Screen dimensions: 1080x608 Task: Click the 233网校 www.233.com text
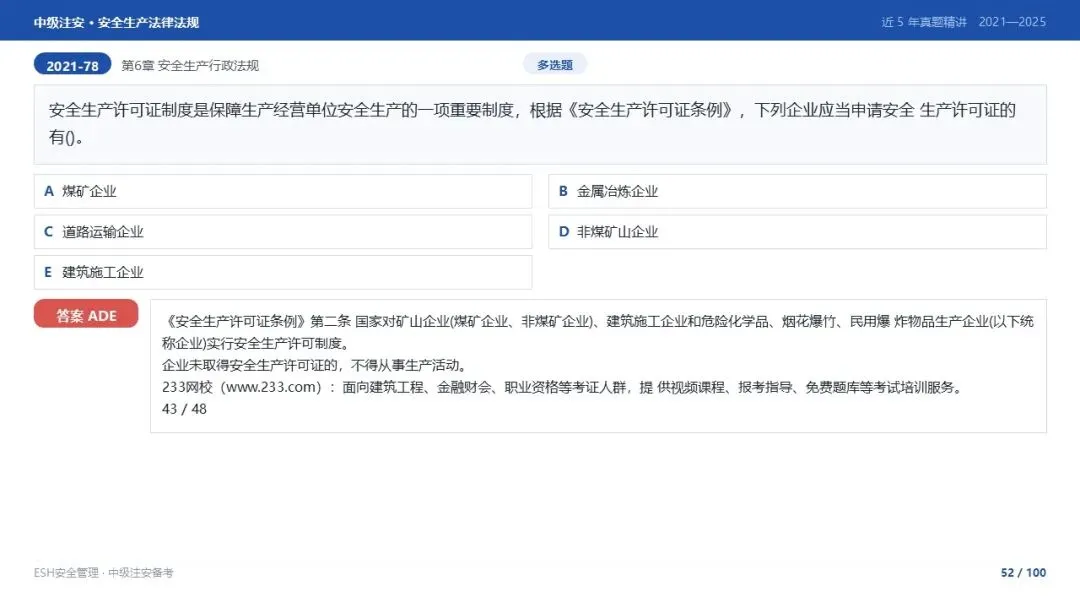[242, 387]
